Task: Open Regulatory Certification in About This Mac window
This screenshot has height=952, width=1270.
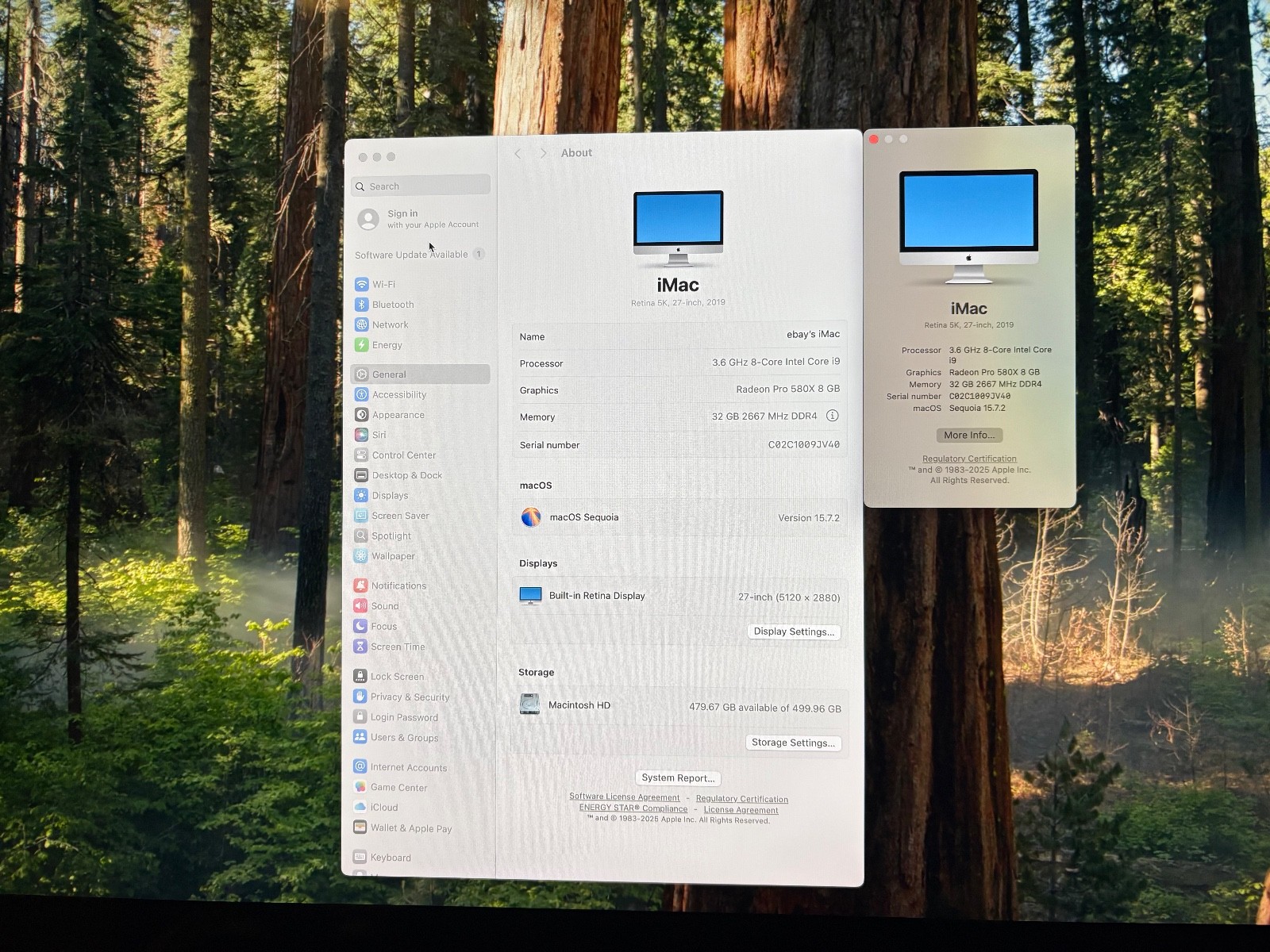Action: (x=969, y=459)
